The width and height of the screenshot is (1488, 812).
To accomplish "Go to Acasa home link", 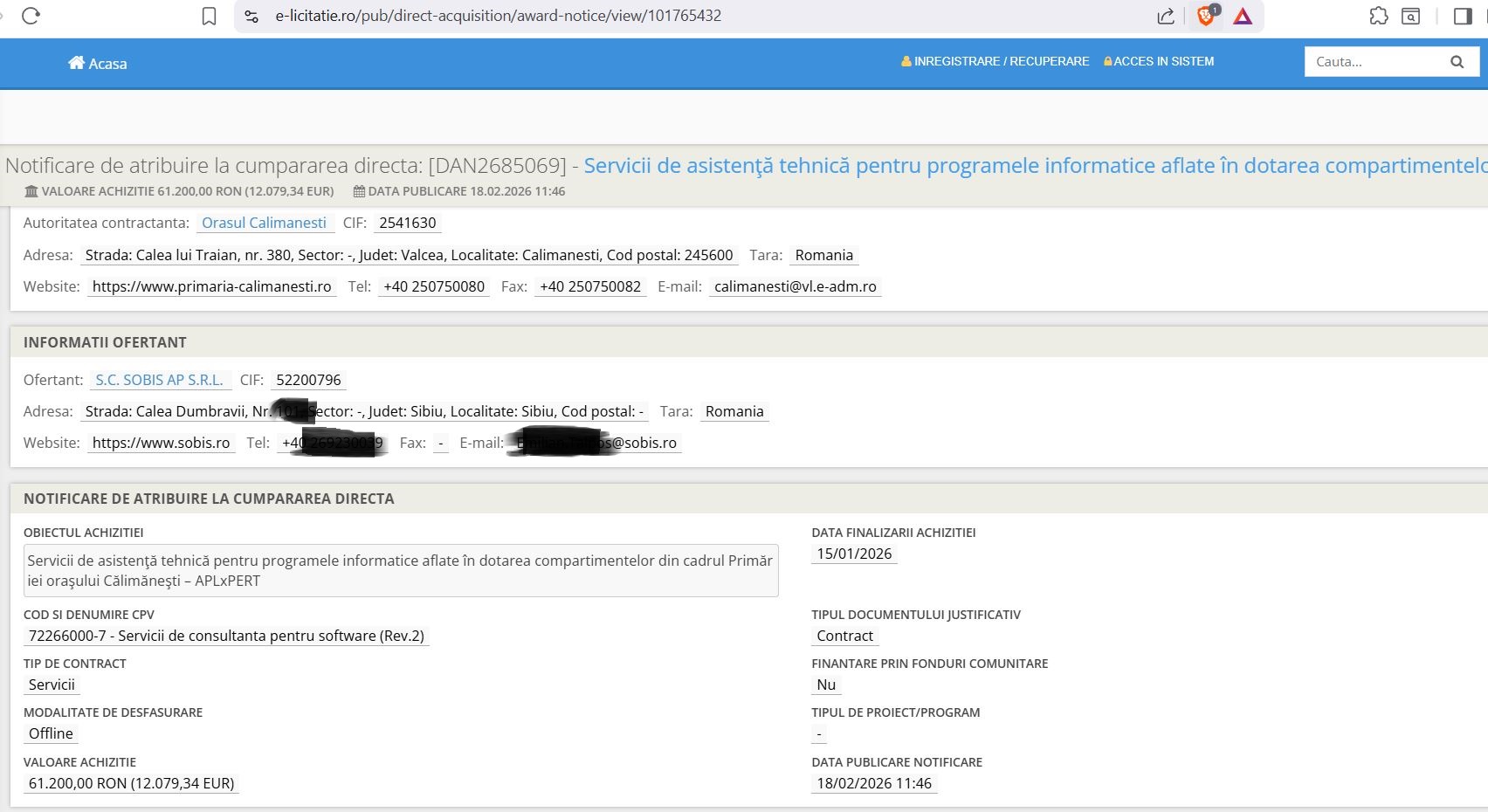I will pos(98,64).
